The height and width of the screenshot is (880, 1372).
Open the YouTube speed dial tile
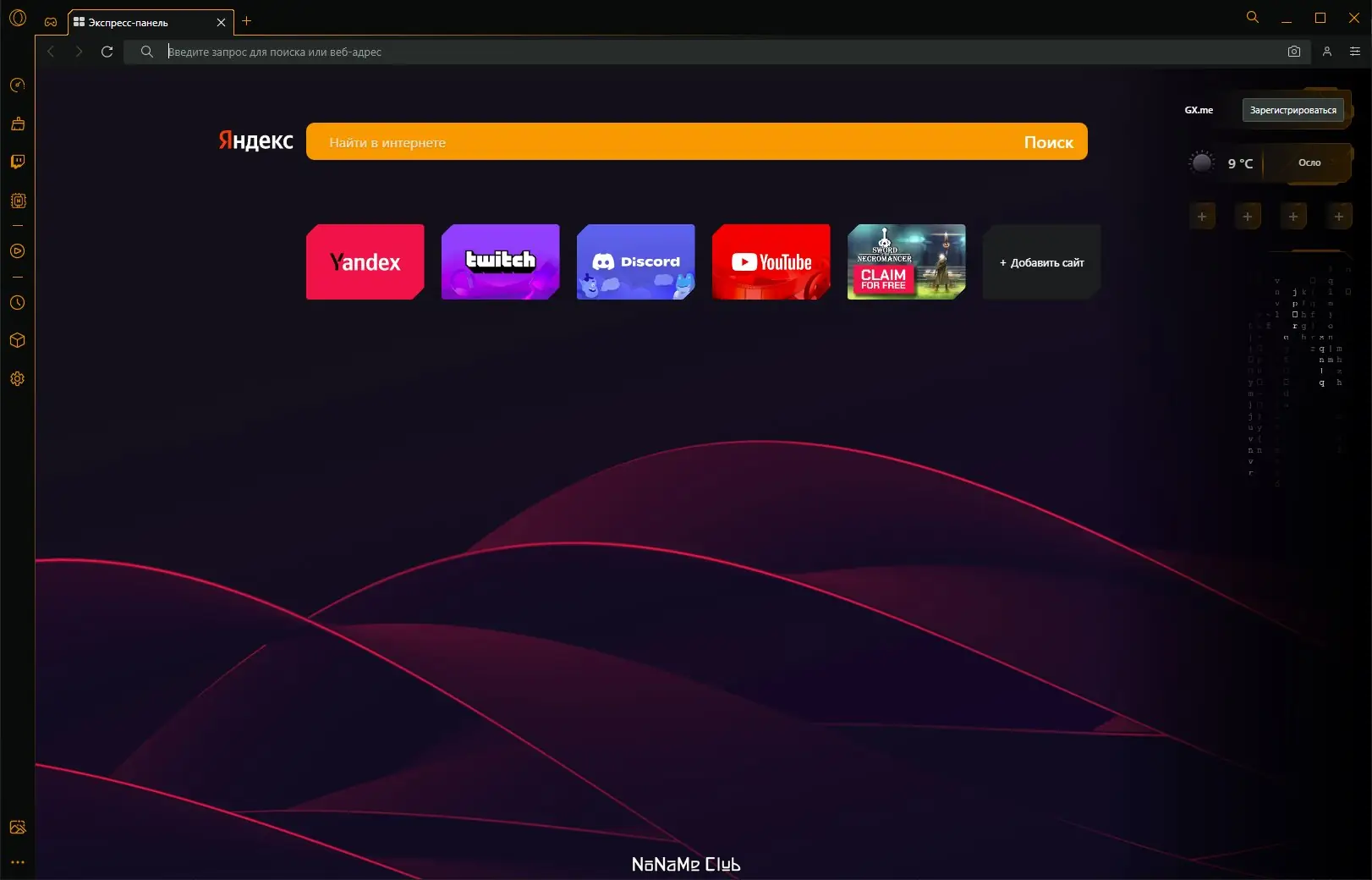point(771,262)
